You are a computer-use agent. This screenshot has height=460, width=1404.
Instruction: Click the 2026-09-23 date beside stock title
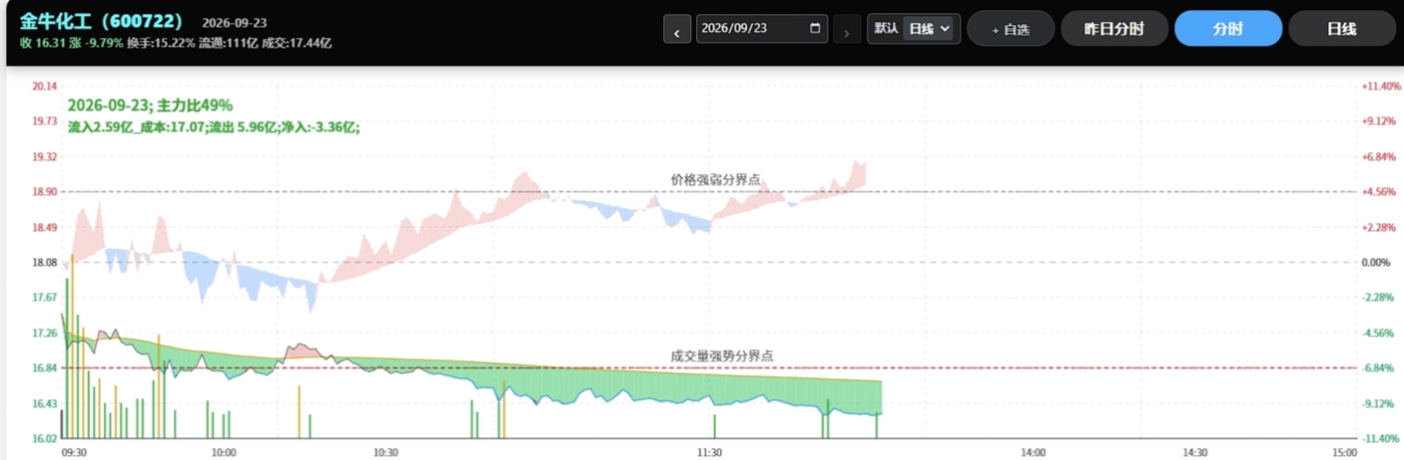click(234, 23)
